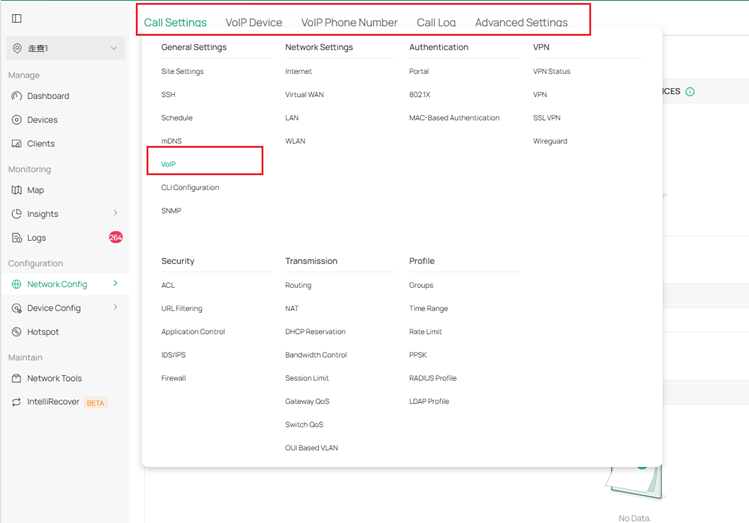
Task: Click the Devices icon in the sidebar
Action: (x=17, y=120)
